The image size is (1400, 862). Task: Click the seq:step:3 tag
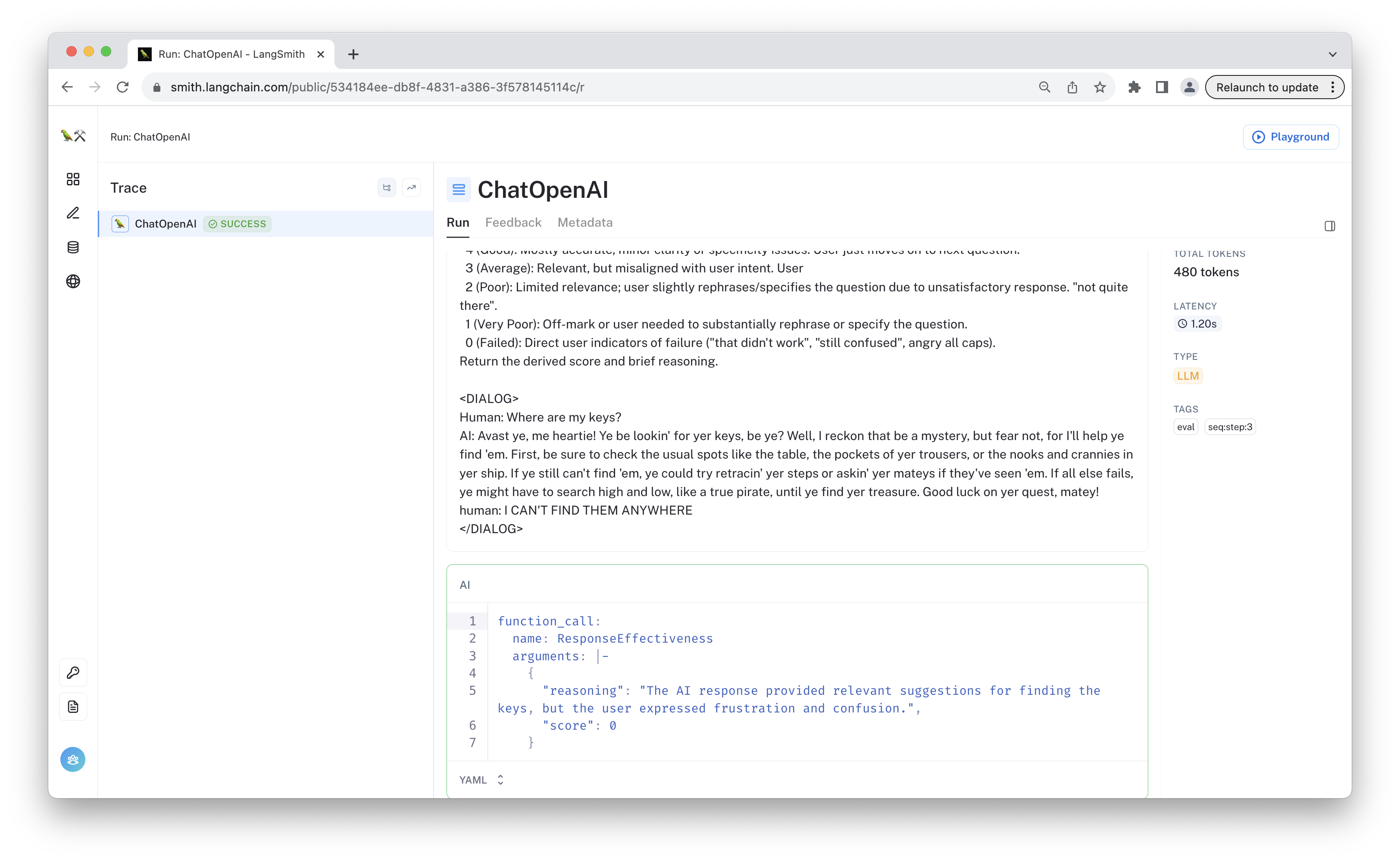(x=1230, y=427)
